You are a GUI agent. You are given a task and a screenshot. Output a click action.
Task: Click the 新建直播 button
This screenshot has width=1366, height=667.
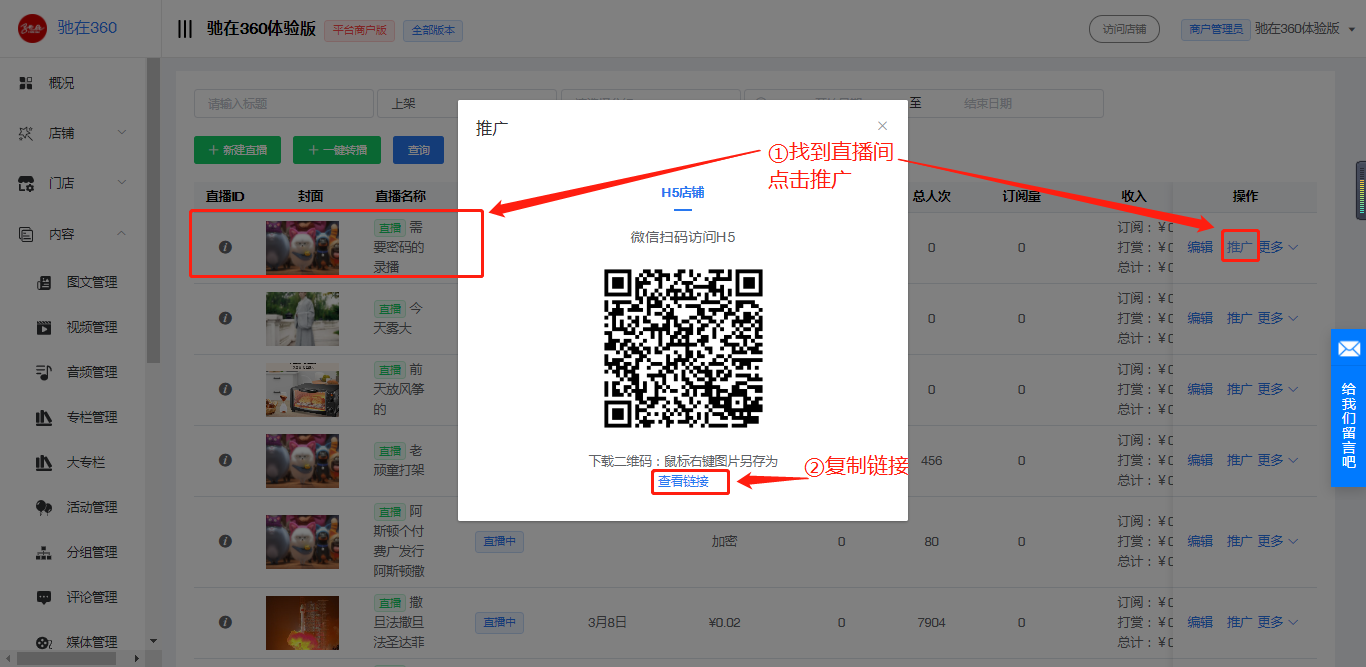click(237, 150)
